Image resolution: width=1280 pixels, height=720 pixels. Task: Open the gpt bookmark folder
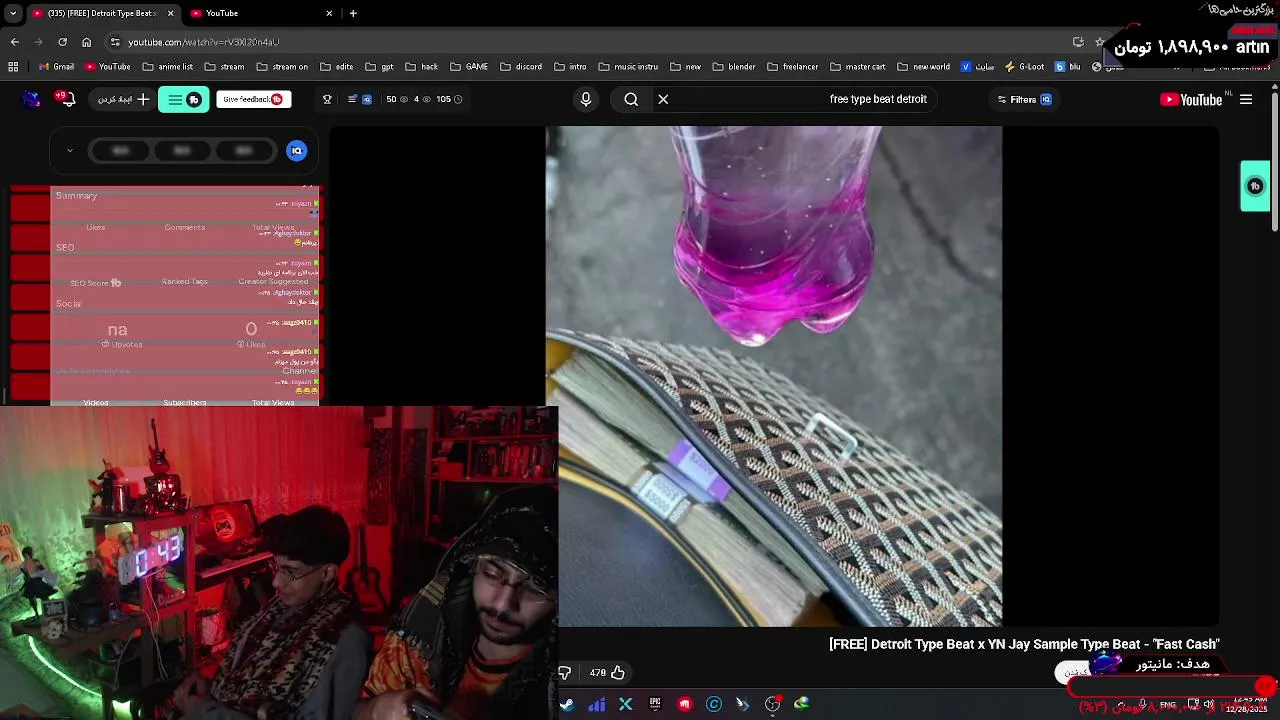point(379,67)
